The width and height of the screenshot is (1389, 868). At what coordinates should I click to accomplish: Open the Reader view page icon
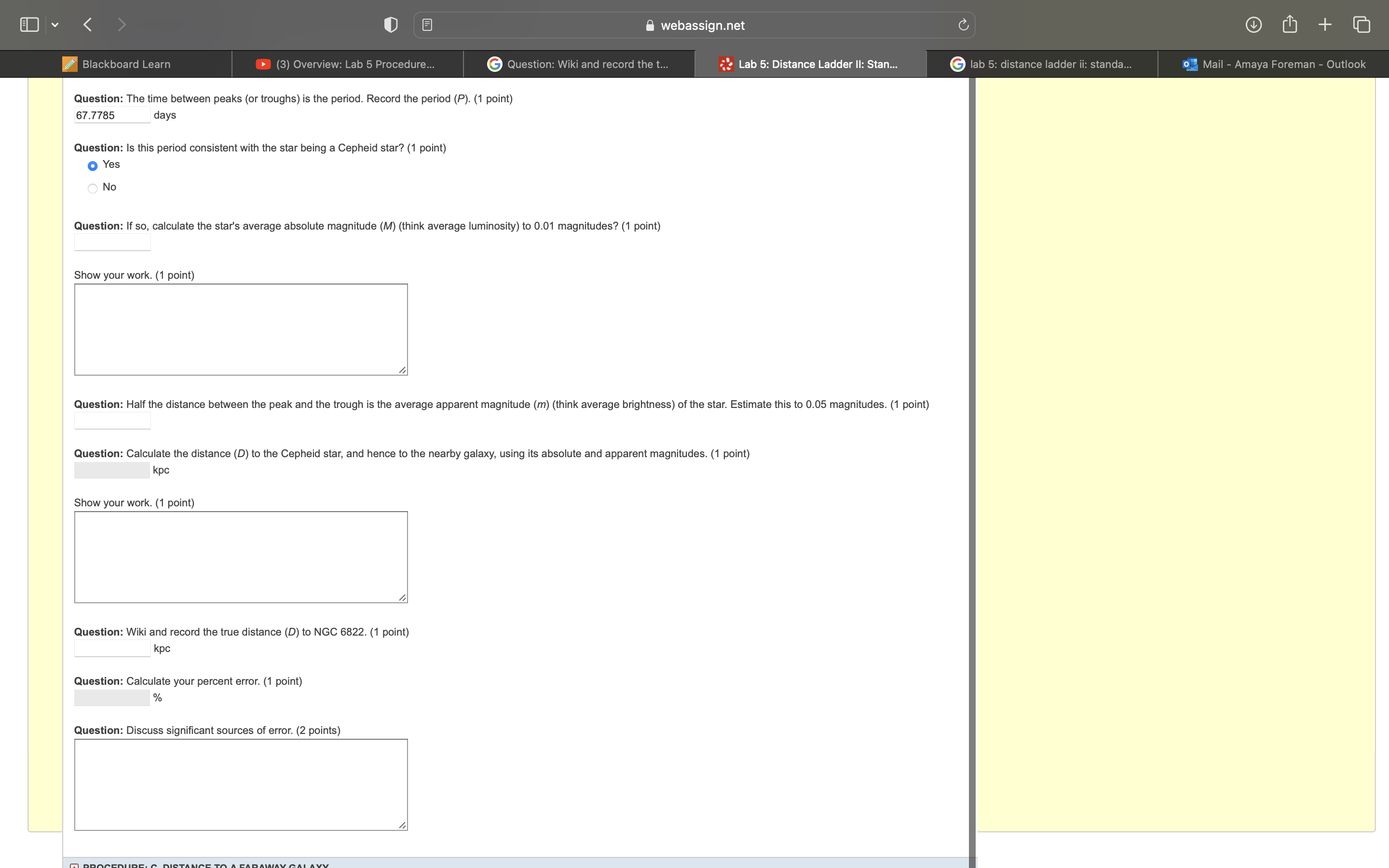point(427,25)
